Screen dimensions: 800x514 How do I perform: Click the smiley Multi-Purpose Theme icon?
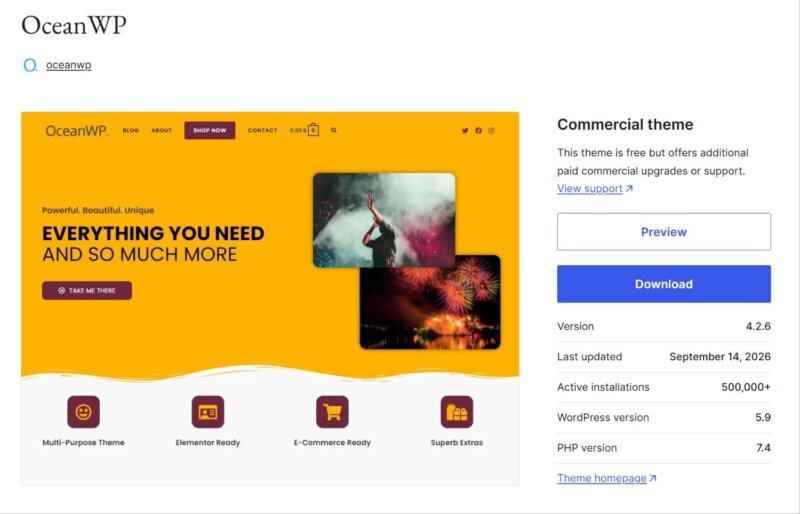point(83,412)
